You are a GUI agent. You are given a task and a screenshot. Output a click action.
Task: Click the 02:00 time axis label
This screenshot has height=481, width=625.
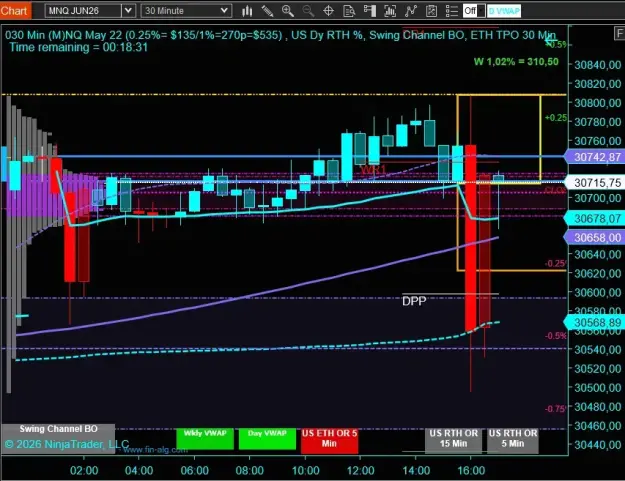tap(84, 471)
